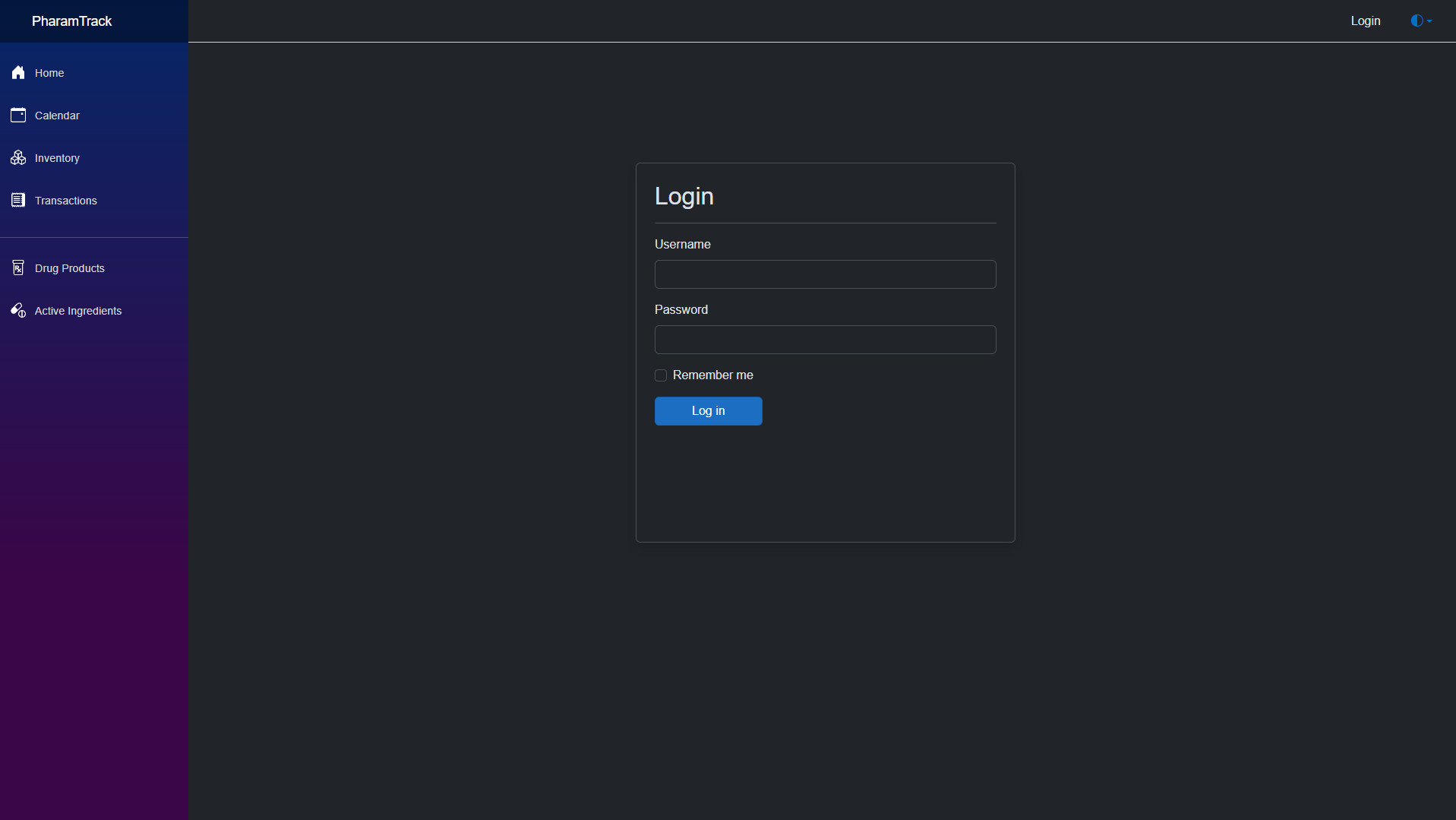Click the Active Ingredients pill icon
Image resolution: width=1456 pixels, height=820 pixels.
(18, 311)
